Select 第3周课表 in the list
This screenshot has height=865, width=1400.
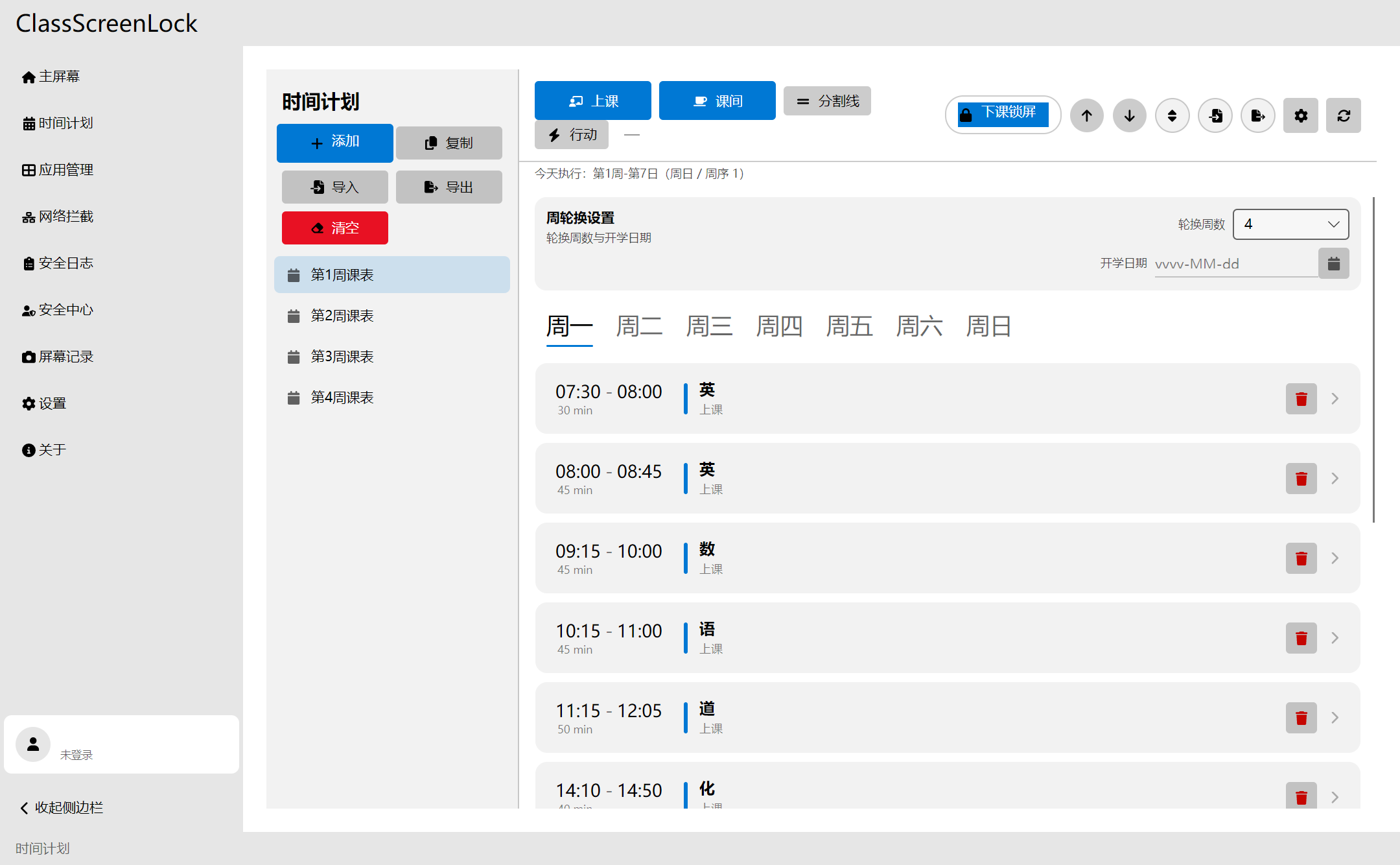[342, 357]
